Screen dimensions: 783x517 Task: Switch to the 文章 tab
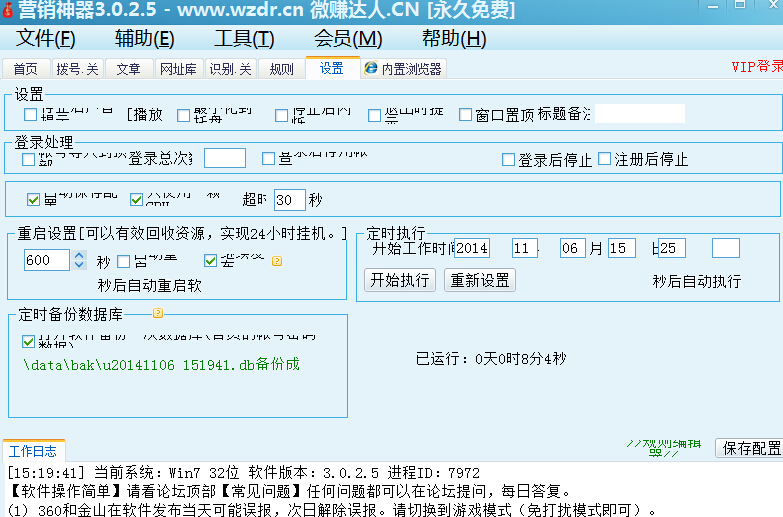pos(128,69)
